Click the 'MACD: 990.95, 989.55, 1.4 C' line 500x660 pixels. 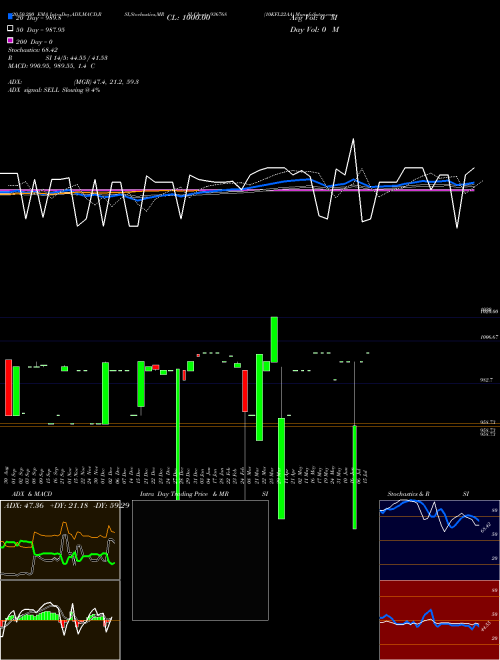[x=51, y=66]
